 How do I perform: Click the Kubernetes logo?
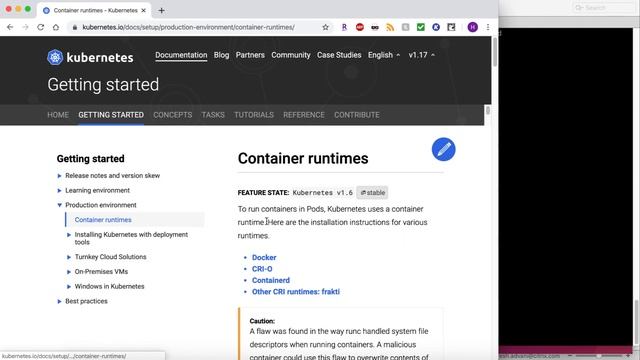point(90,57)
